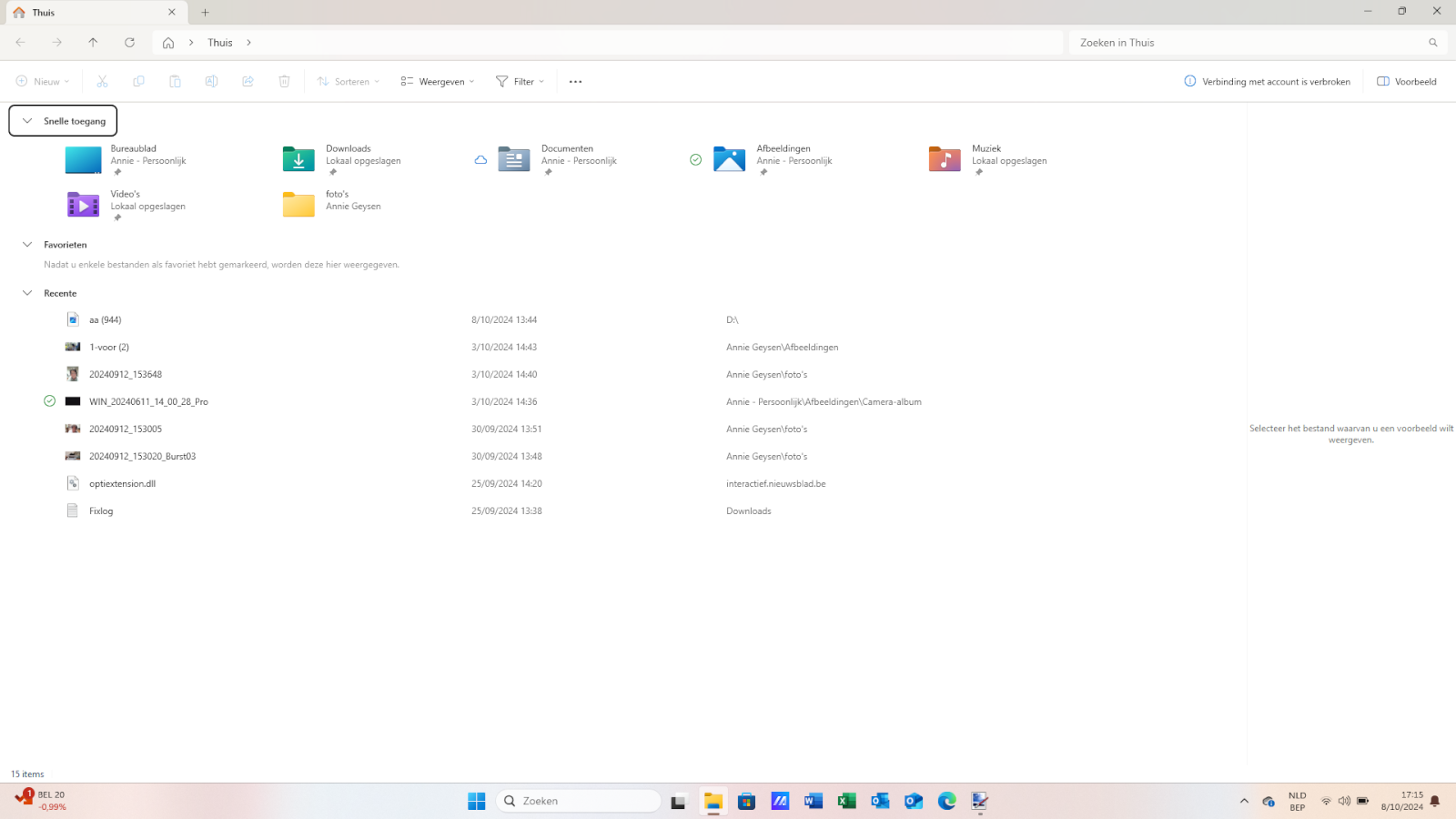Go up one folder level with the up arrow
Screen dimensions: 1456x819
[x=93, y=43]
